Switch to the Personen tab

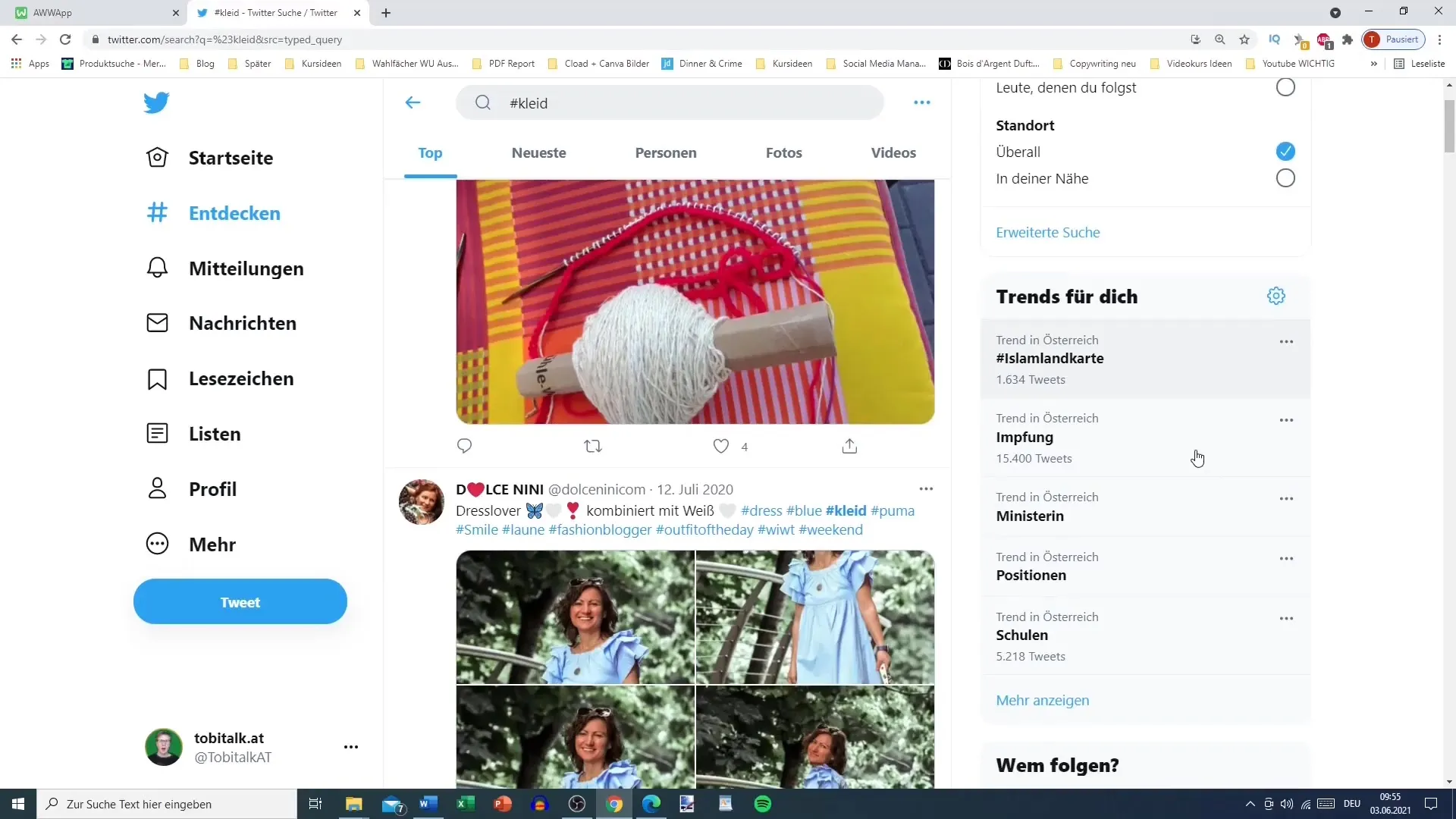(666, 152)
